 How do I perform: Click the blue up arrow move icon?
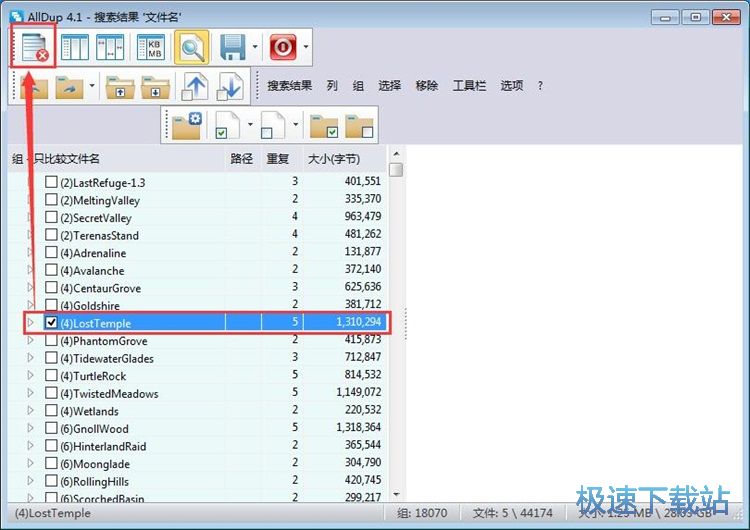click(x=195, y=87)
